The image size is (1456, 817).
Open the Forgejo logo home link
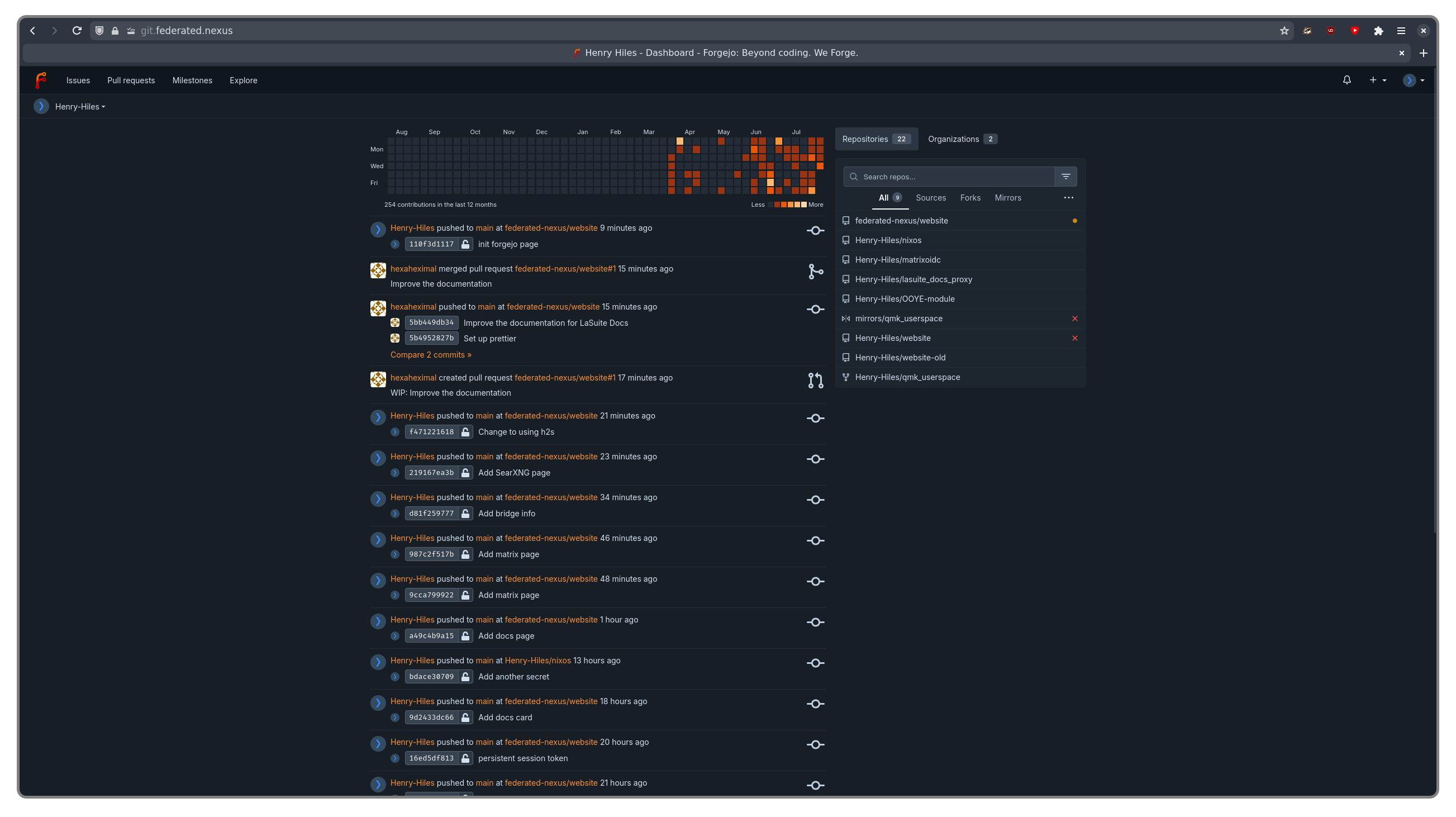[41, 80]
